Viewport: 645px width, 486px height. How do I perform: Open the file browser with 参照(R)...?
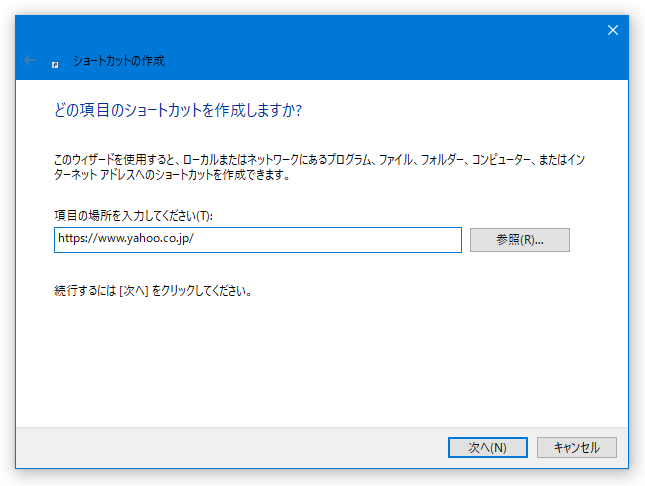coord(520,240)
